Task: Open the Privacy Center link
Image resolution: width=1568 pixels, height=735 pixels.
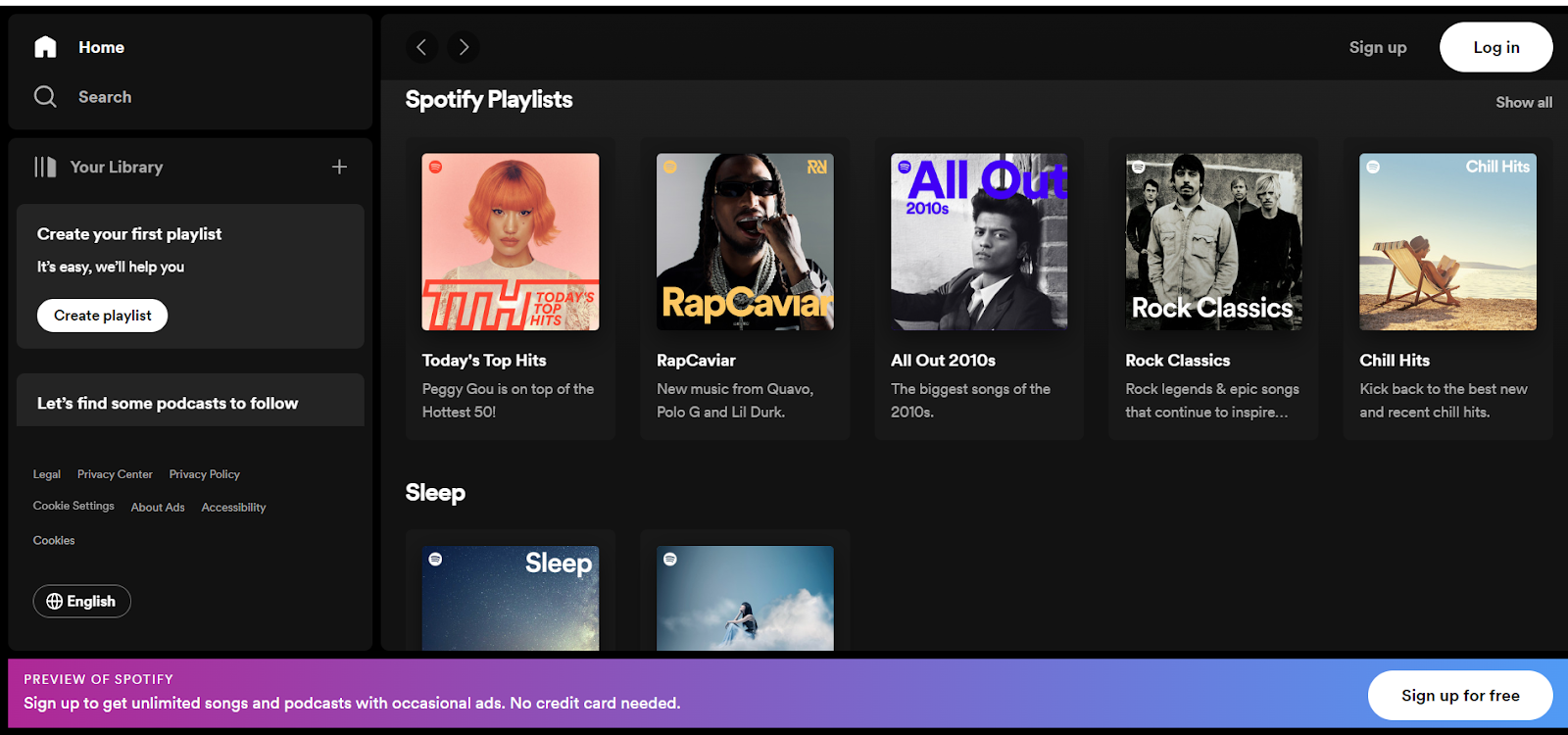Action: [x=115, y=474]
